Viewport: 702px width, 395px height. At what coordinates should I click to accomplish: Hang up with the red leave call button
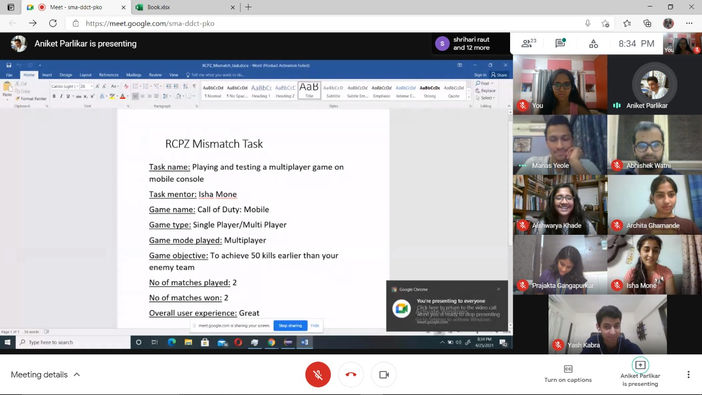[351, 374]
